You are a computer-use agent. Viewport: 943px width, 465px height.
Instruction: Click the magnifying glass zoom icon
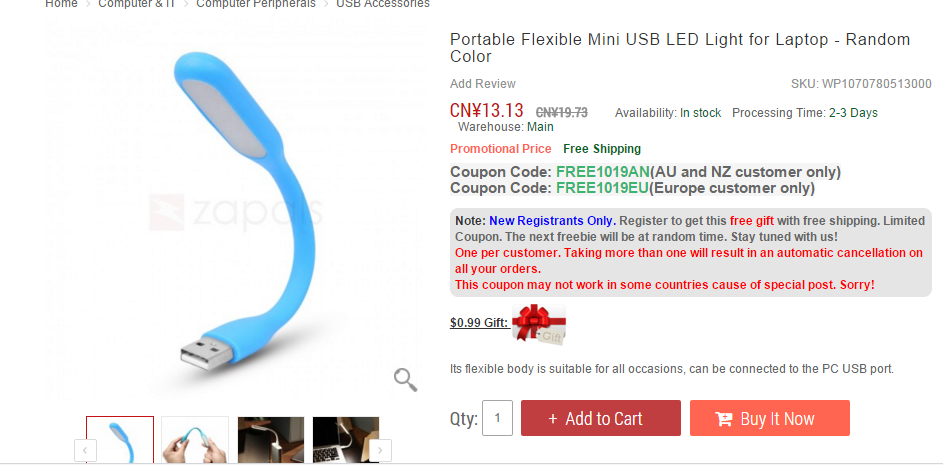(x=405, y=380)
